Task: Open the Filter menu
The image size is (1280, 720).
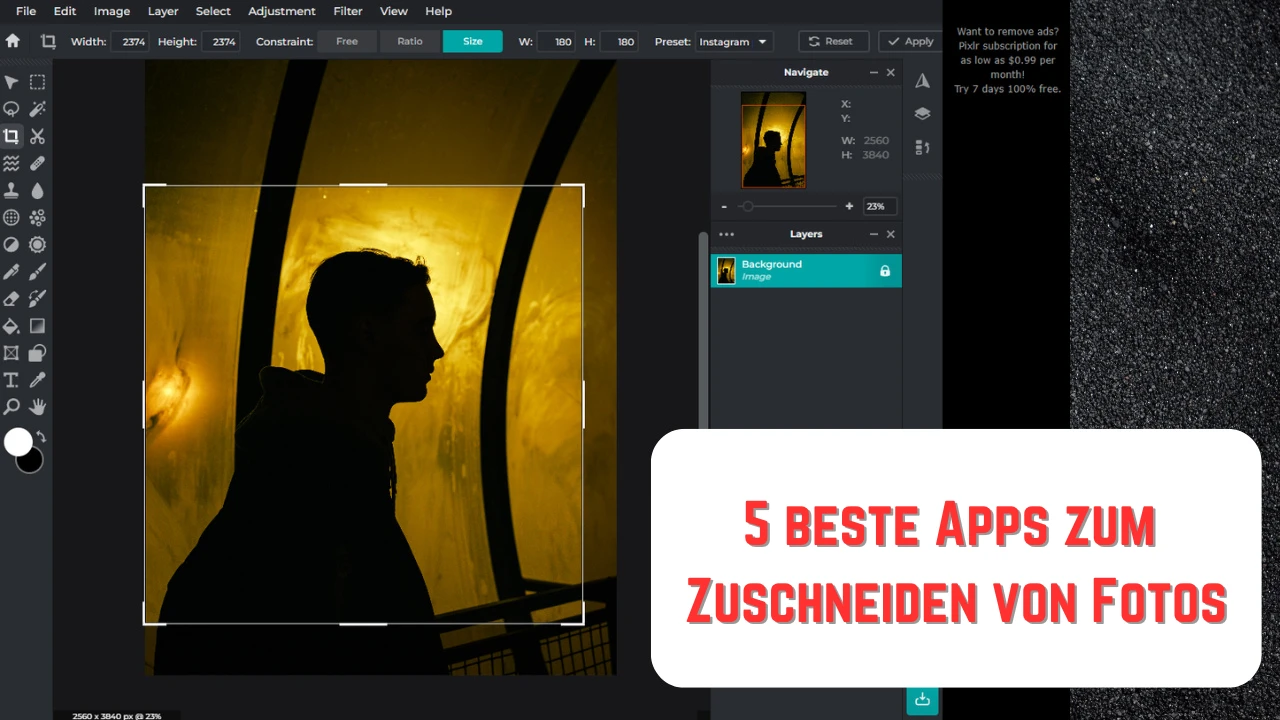Action: point(347,11)
